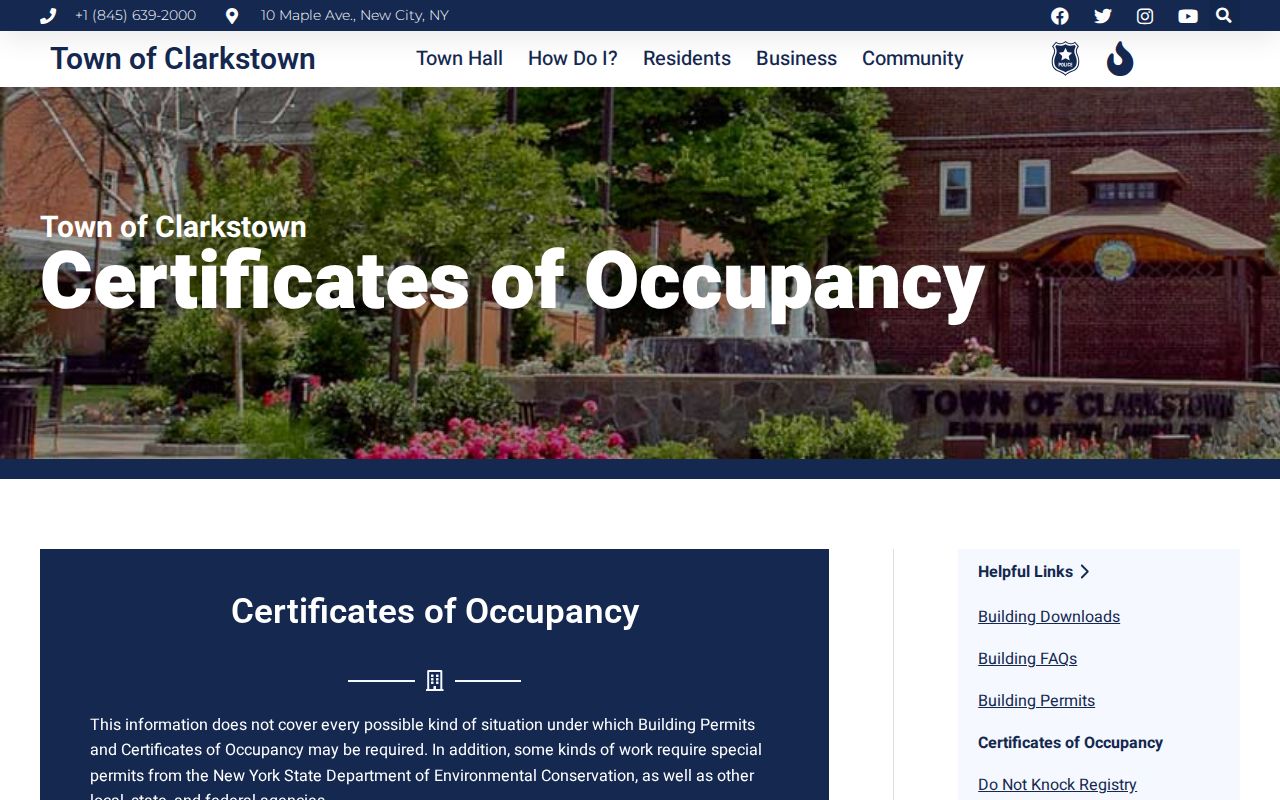Open the Building FAQs link
The image size is (1280, 800).
[x=1028, y=658]
